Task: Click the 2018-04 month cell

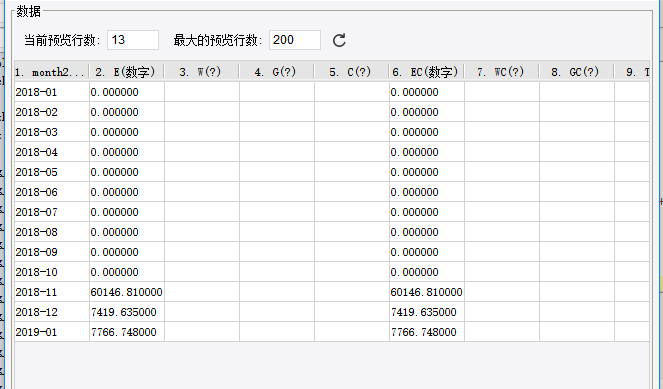Action: tap(52, 152)
